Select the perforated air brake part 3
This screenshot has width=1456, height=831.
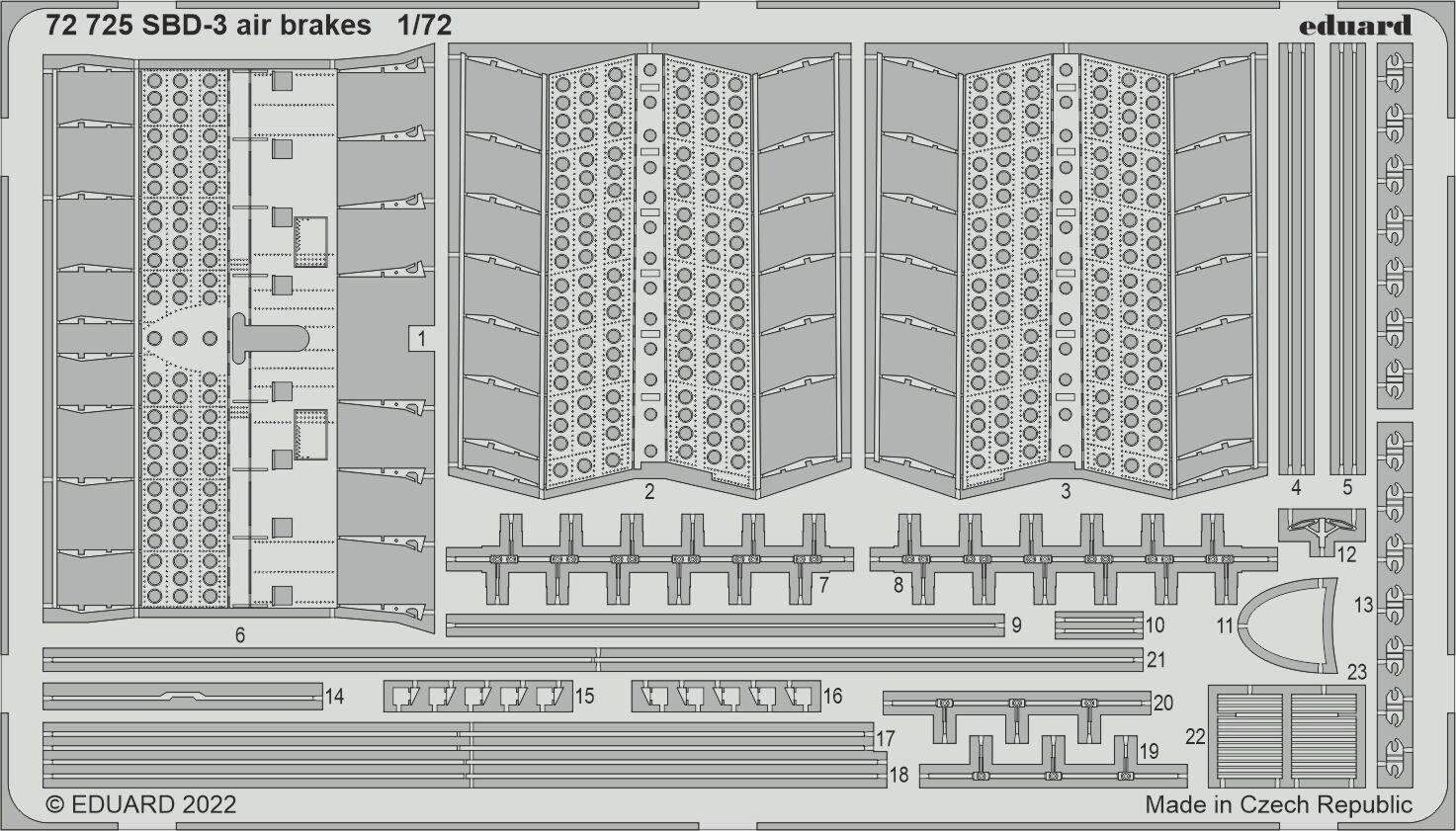(x=1066, y=267)
